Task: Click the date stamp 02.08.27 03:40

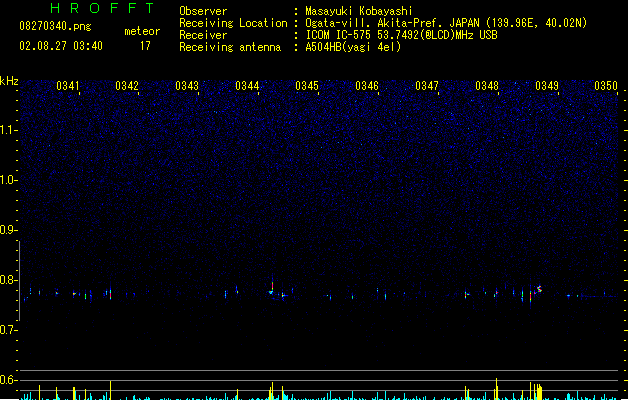Action: (x=61, y=46)
